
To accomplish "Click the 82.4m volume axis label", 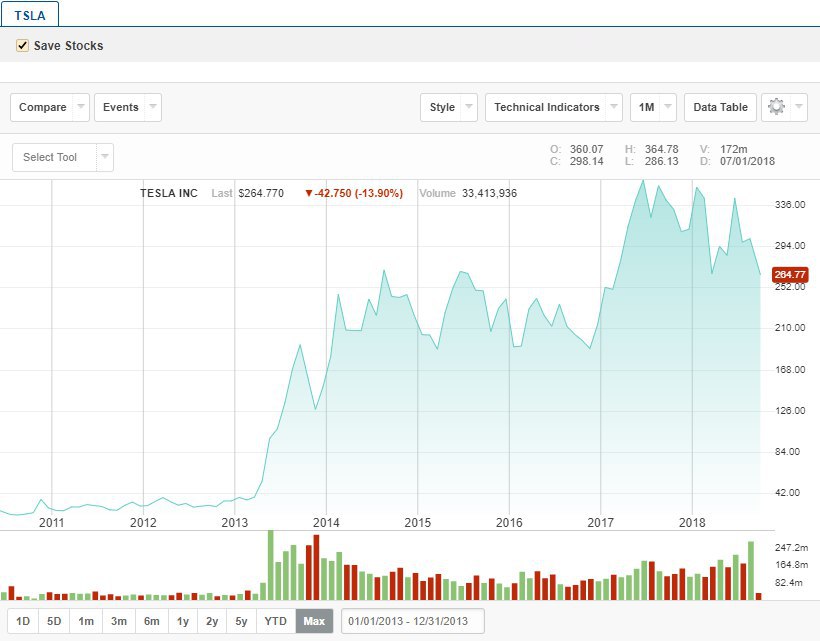I will click(x=789, y=582).
